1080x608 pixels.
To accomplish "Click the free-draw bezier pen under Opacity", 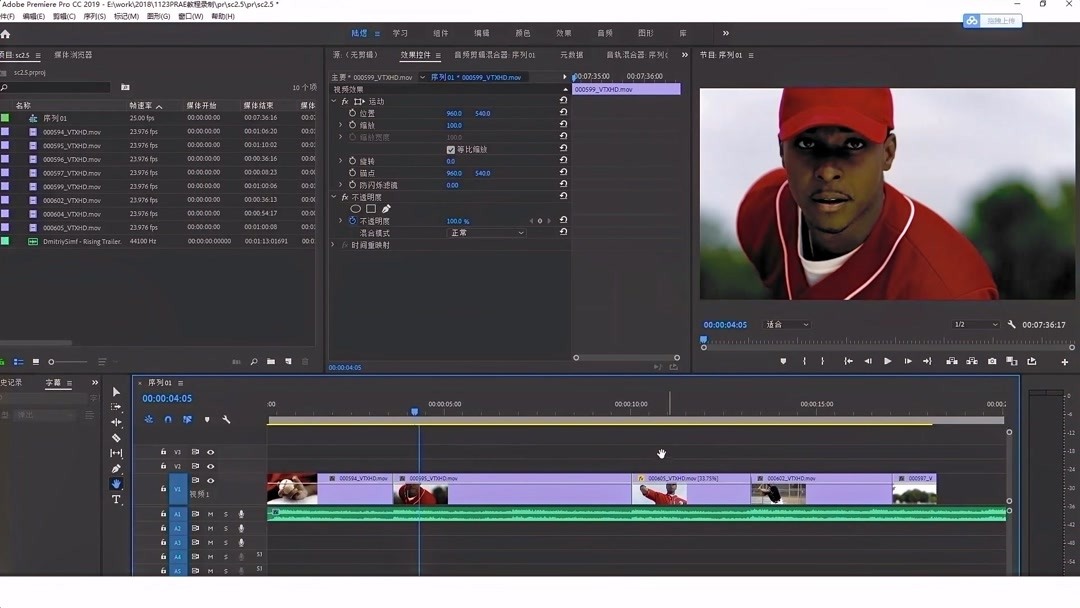I will pos(385,207).
